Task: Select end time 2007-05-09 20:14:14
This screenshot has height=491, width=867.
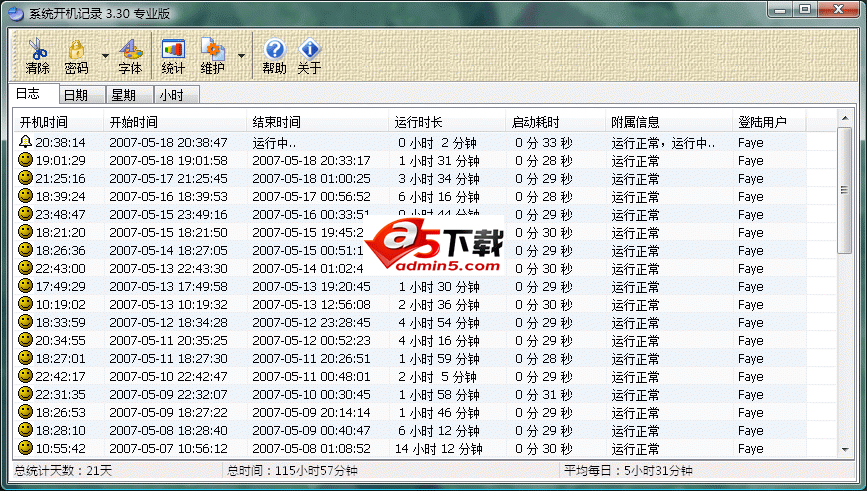Action: click(x=311, y=412)
